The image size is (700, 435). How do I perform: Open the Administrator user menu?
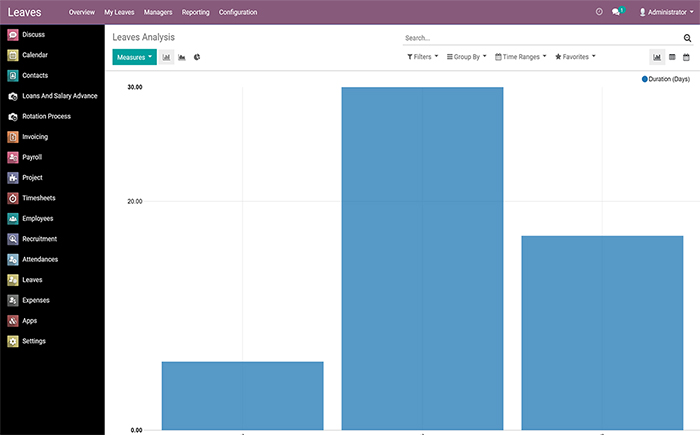pyautogui.click(x=666, y=12)
